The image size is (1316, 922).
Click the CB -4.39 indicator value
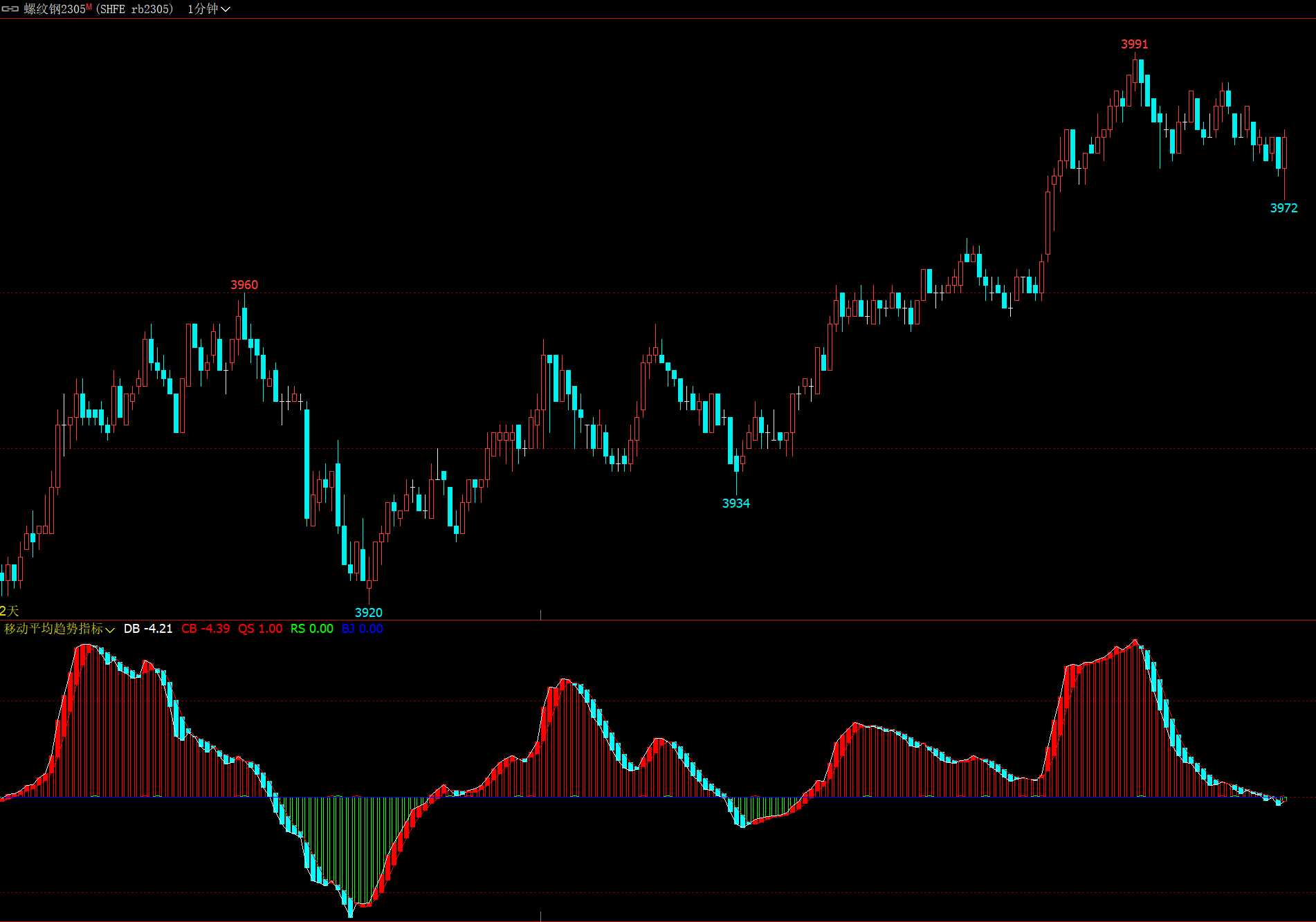(x=205, y=629)
